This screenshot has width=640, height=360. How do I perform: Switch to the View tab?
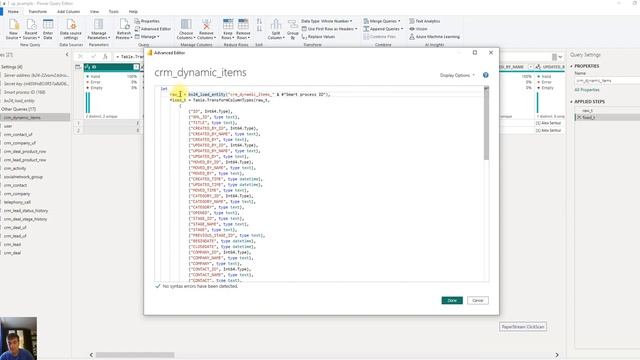pos(94,11)
